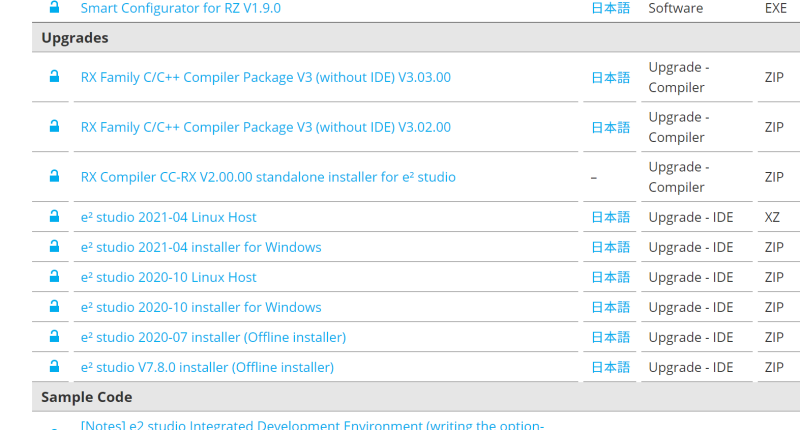Open e² studio 2020-10 installer for Windows
Image resolution: width=800 pixels, height=430 pixels.
click(201, 307)
